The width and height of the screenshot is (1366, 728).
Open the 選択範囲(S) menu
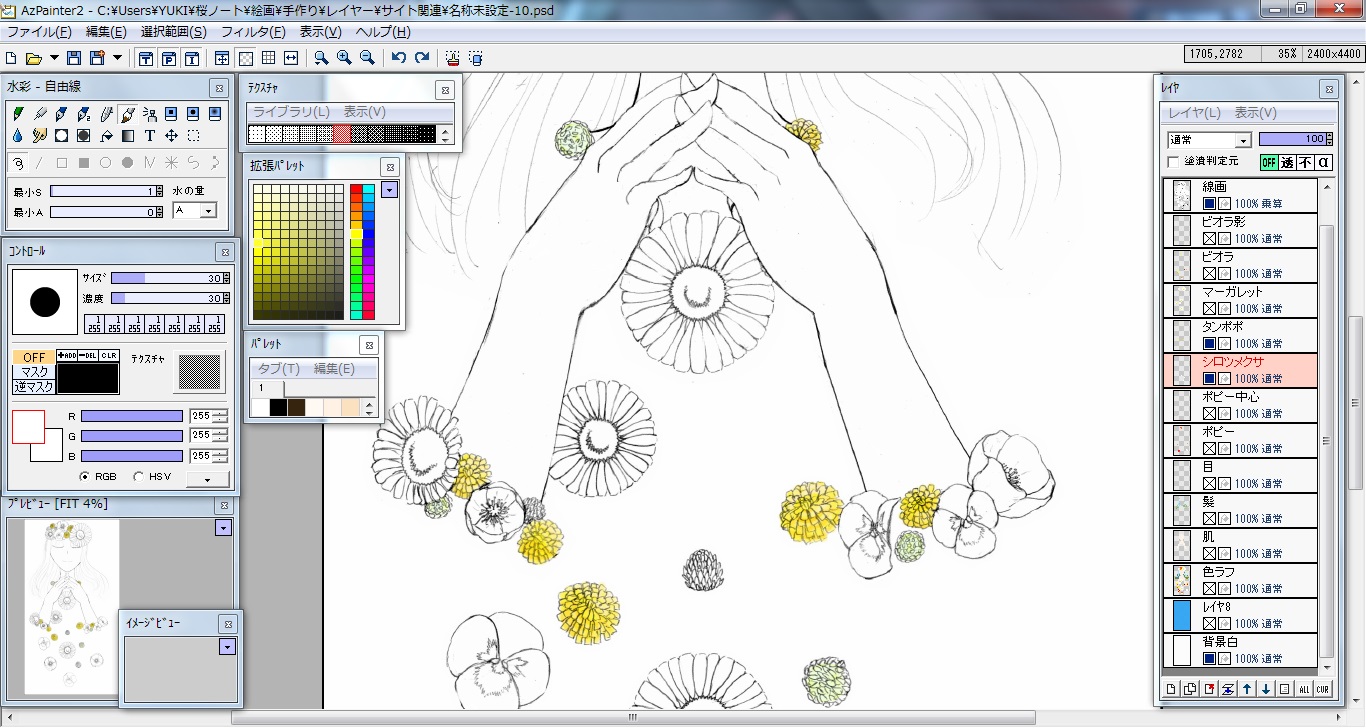[173, 32]
